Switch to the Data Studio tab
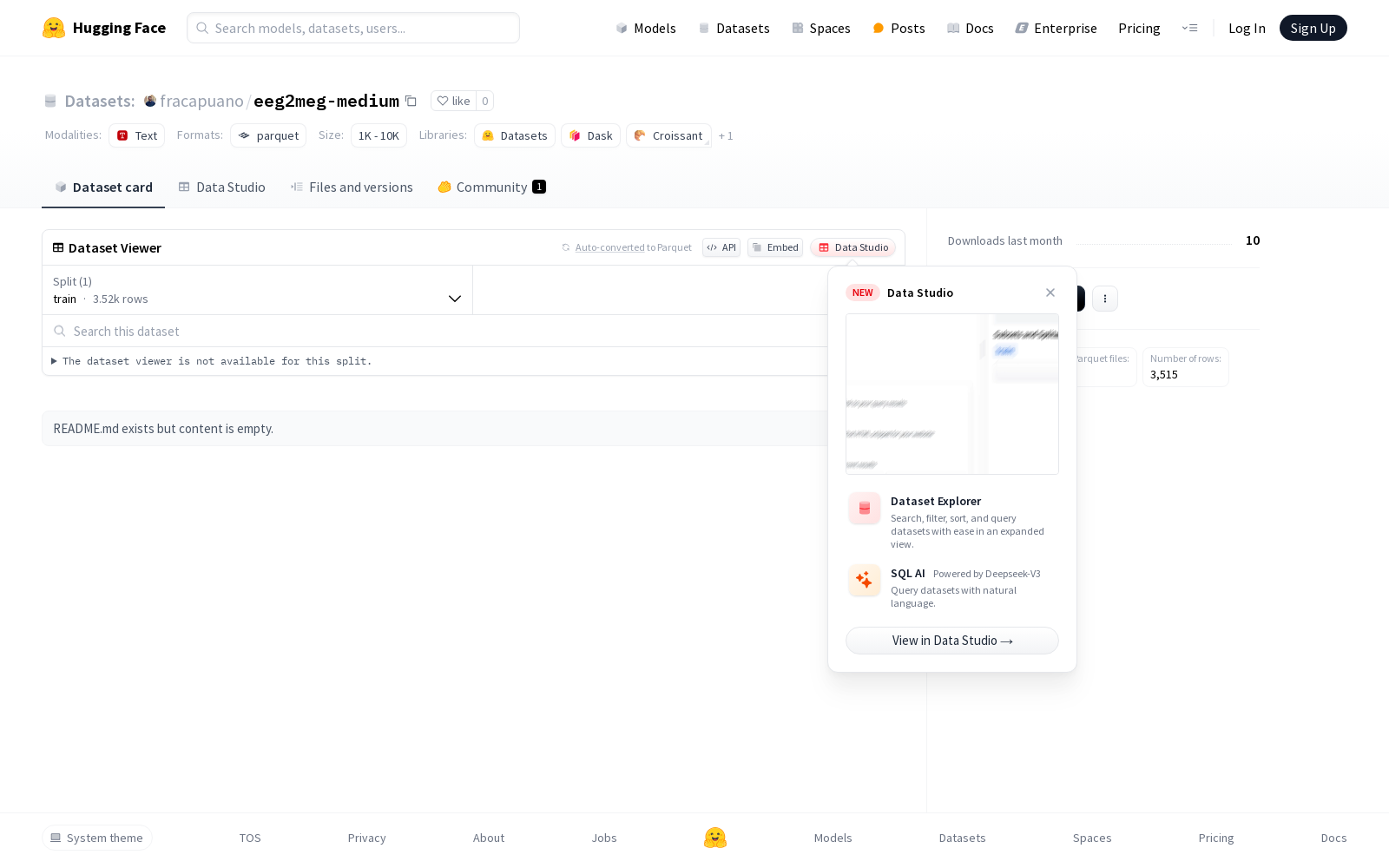The image size is (1389, 868). (221, 187)
